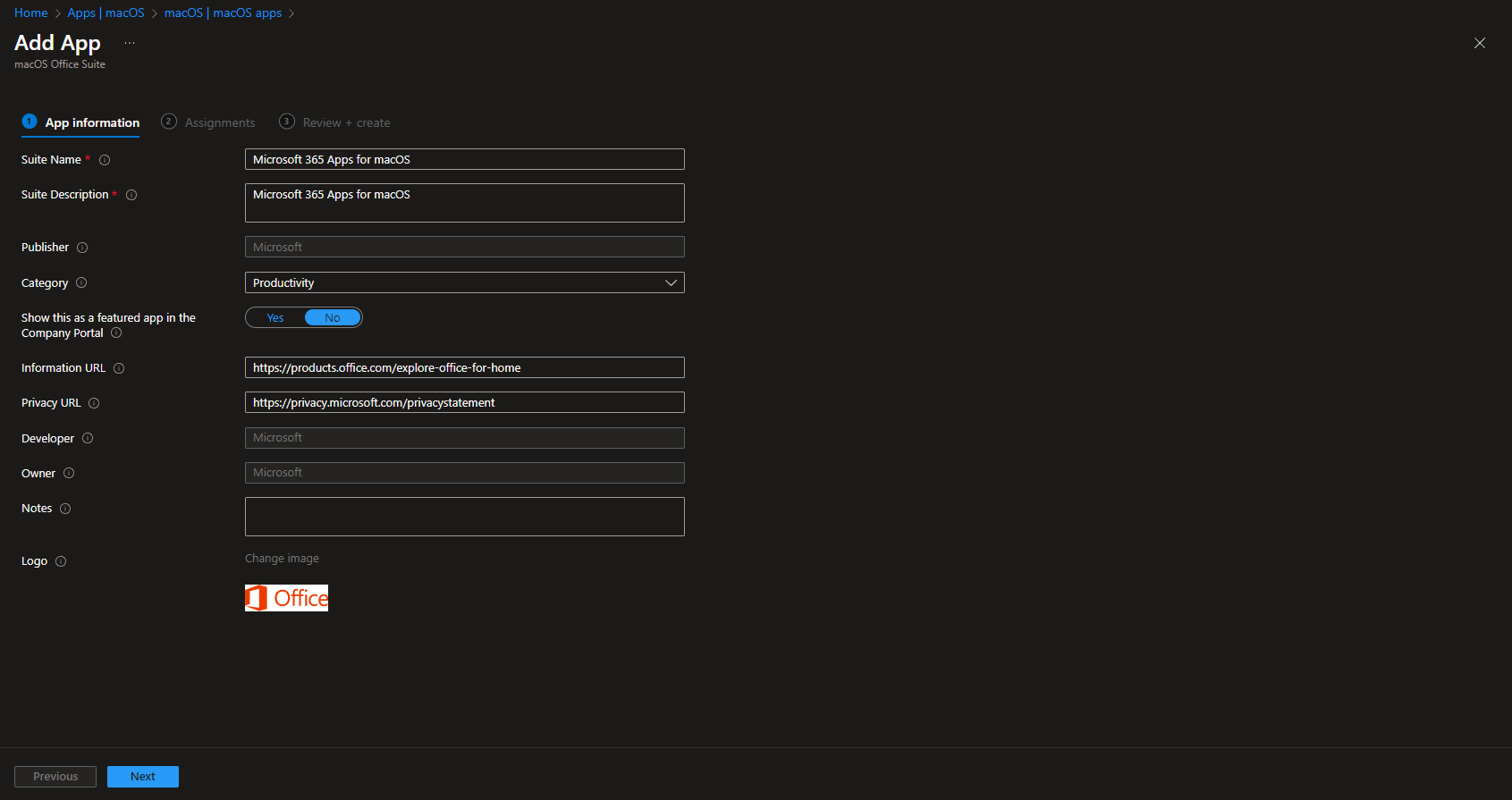
Task: Click the info icon next to Category
Action: click(x=81, y=283)
